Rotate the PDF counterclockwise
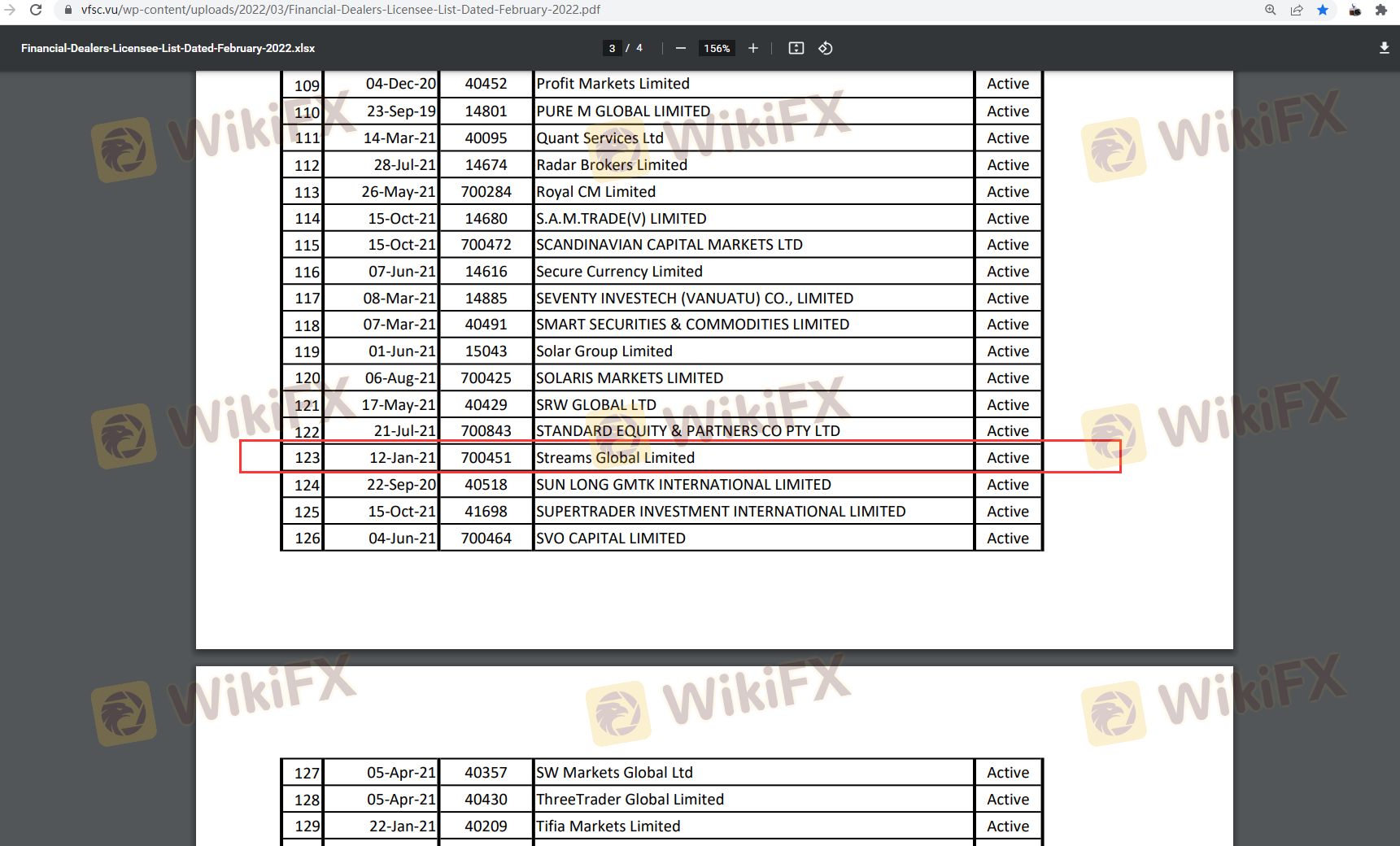 pyautogui.click(x=825, y=48)
